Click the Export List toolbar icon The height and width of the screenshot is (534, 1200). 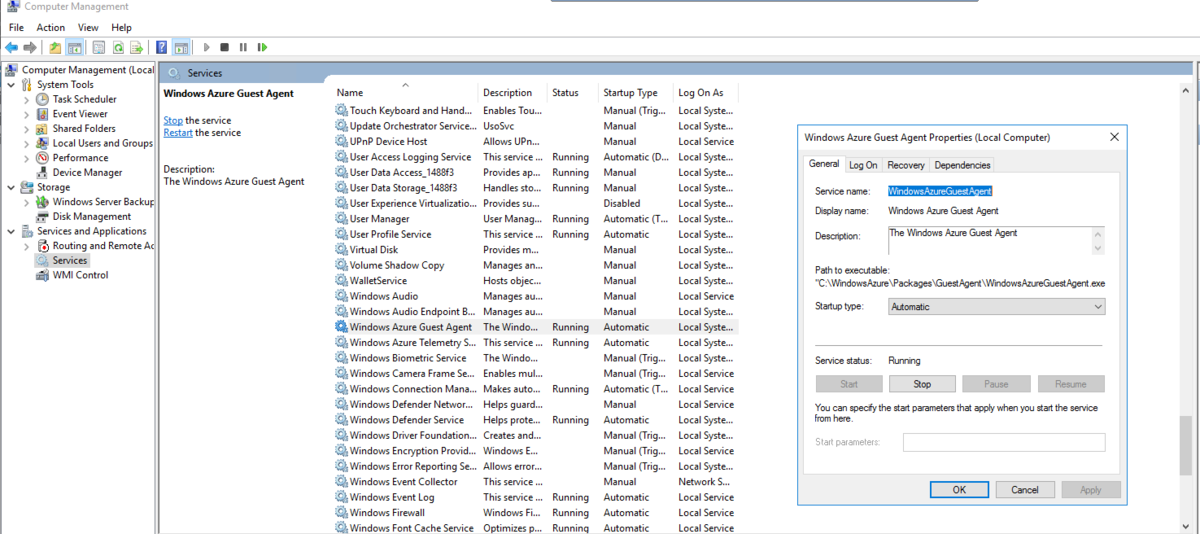[136, 47]
